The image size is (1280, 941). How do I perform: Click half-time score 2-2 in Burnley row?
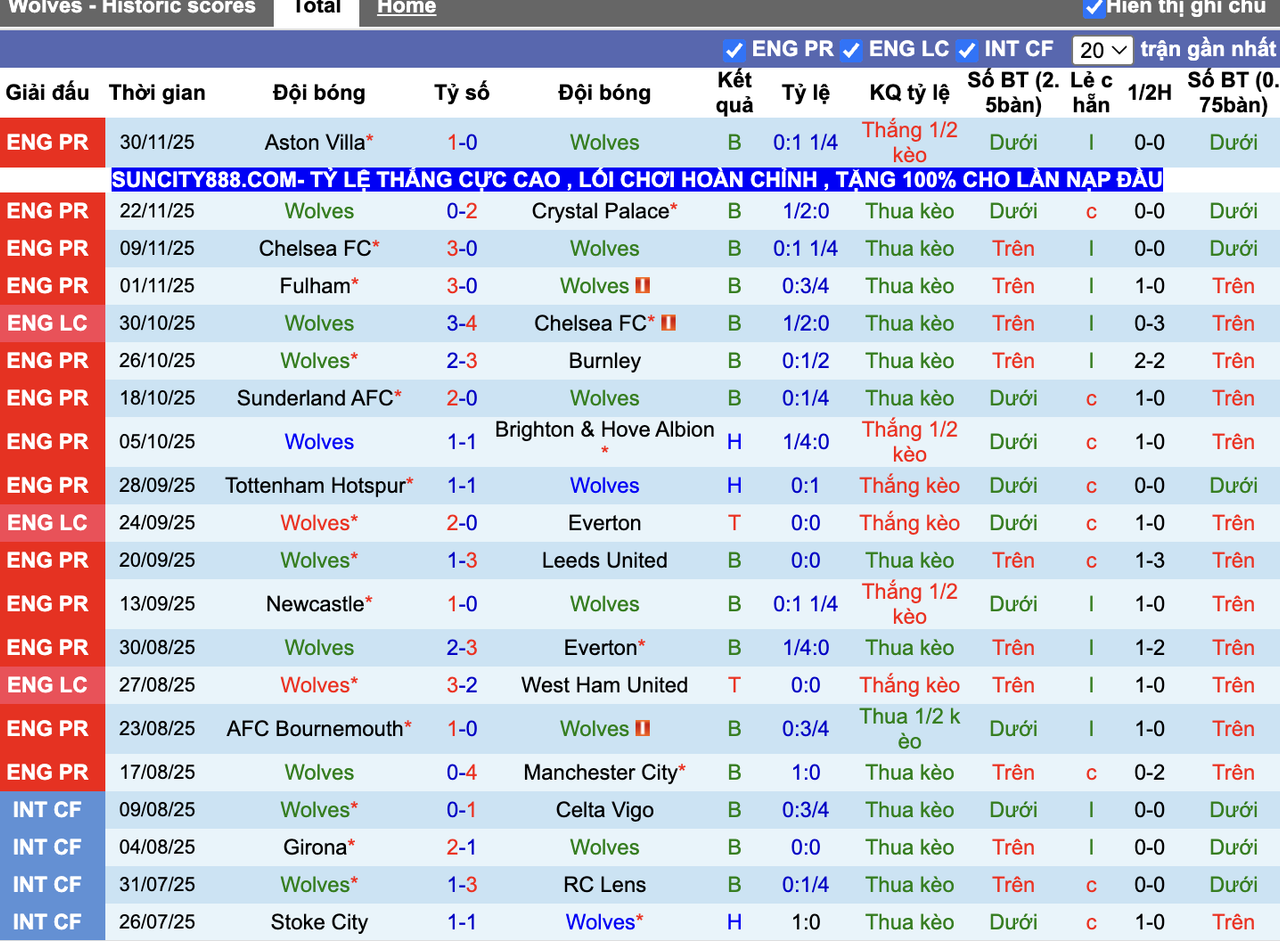1149,361
